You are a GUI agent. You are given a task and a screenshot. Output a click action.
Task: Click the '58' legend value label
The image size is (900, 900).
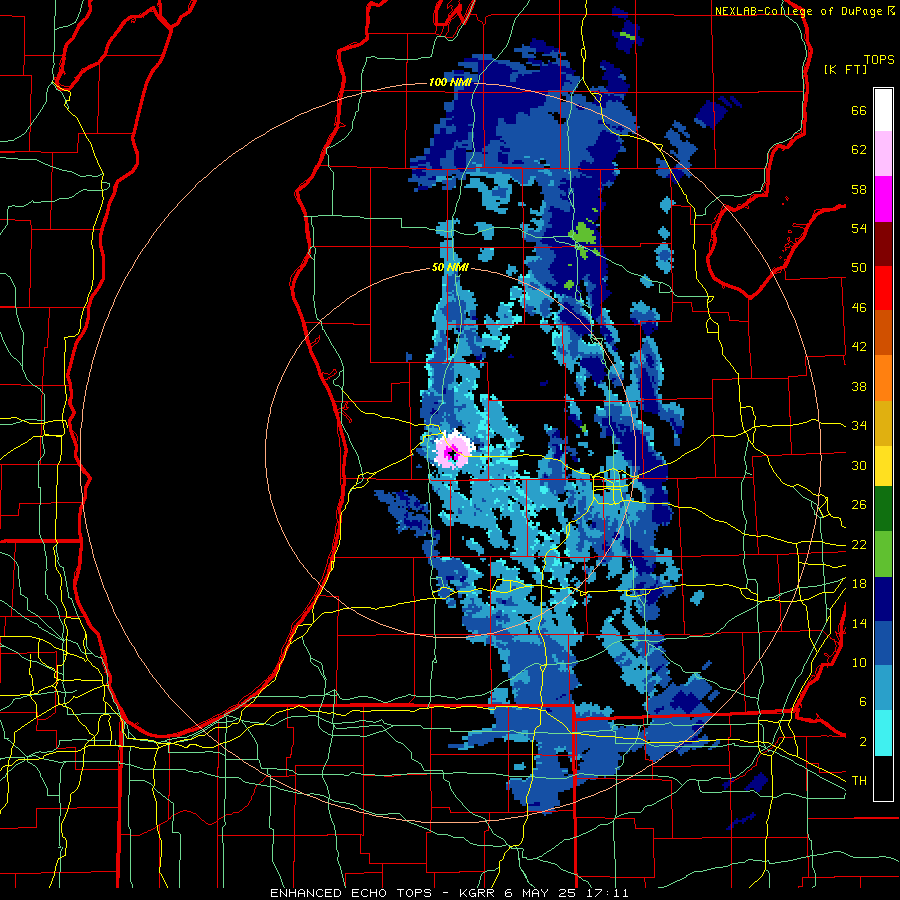point(859,189)
